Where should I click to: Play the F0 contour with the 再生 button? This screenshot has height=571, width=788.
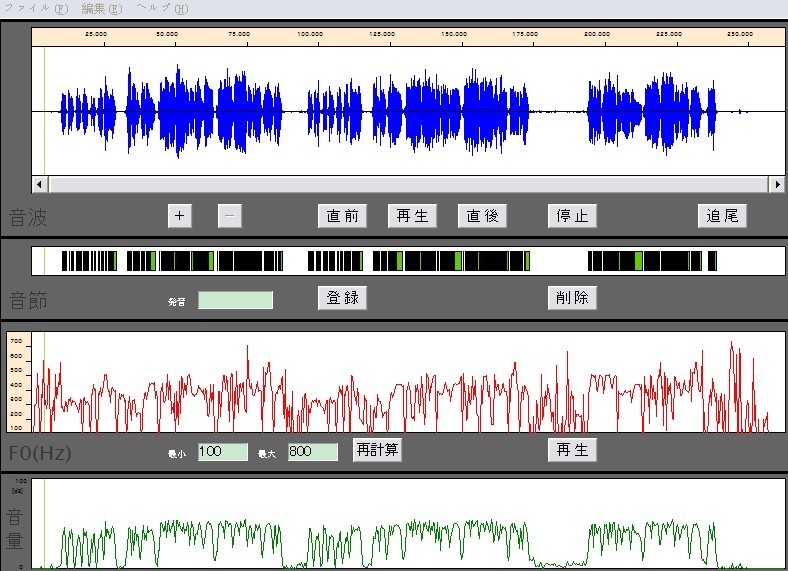(x=572, y=449)
